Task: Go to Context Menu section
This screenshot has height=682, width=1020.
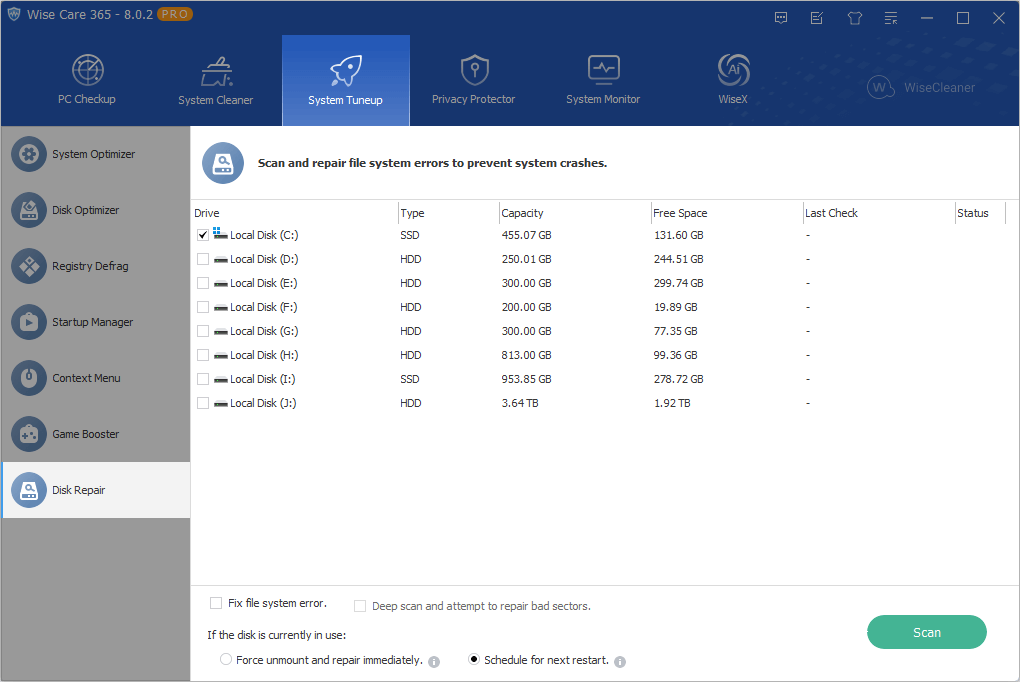Action: coord(96,378)
